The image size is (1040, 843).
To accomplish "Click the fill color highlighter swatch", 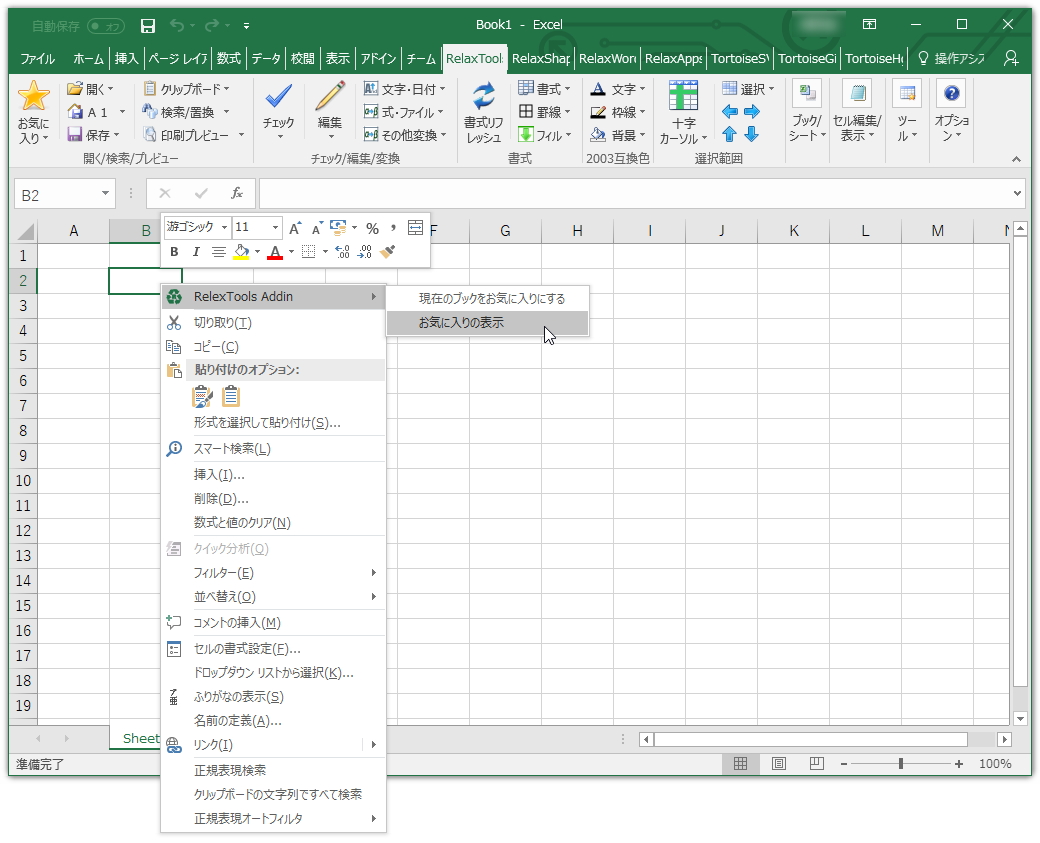I will tap(241, 252).
